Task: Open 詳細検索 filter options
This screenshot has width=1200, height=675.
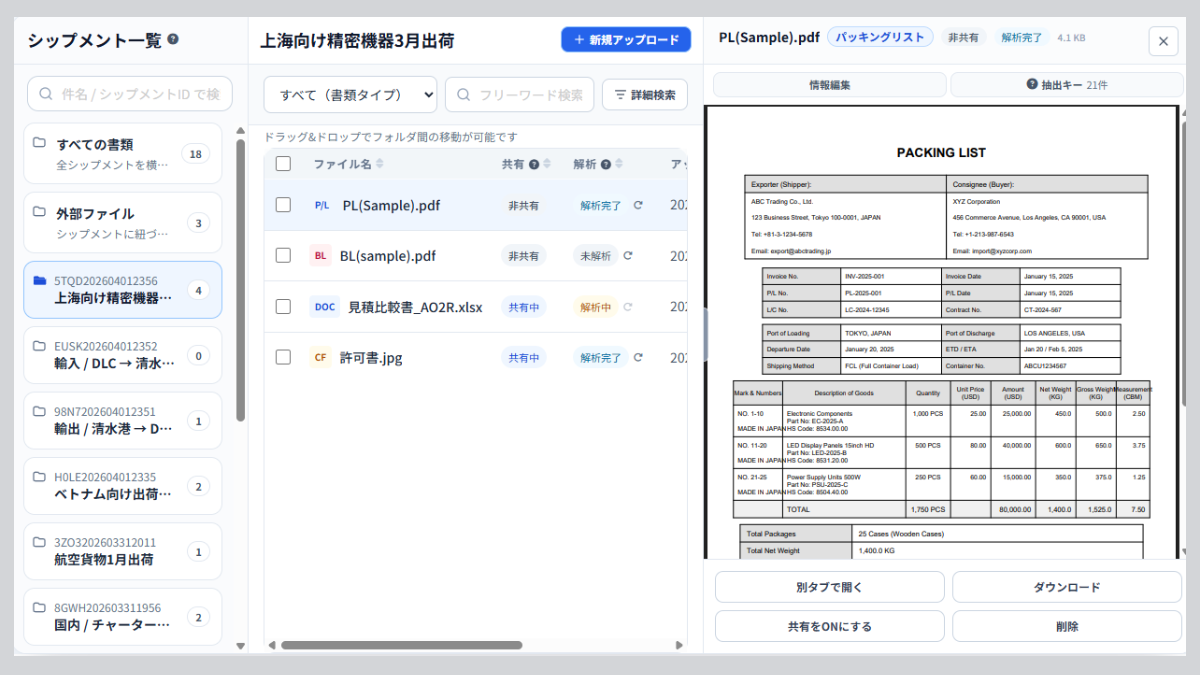Action: point(645,95)
